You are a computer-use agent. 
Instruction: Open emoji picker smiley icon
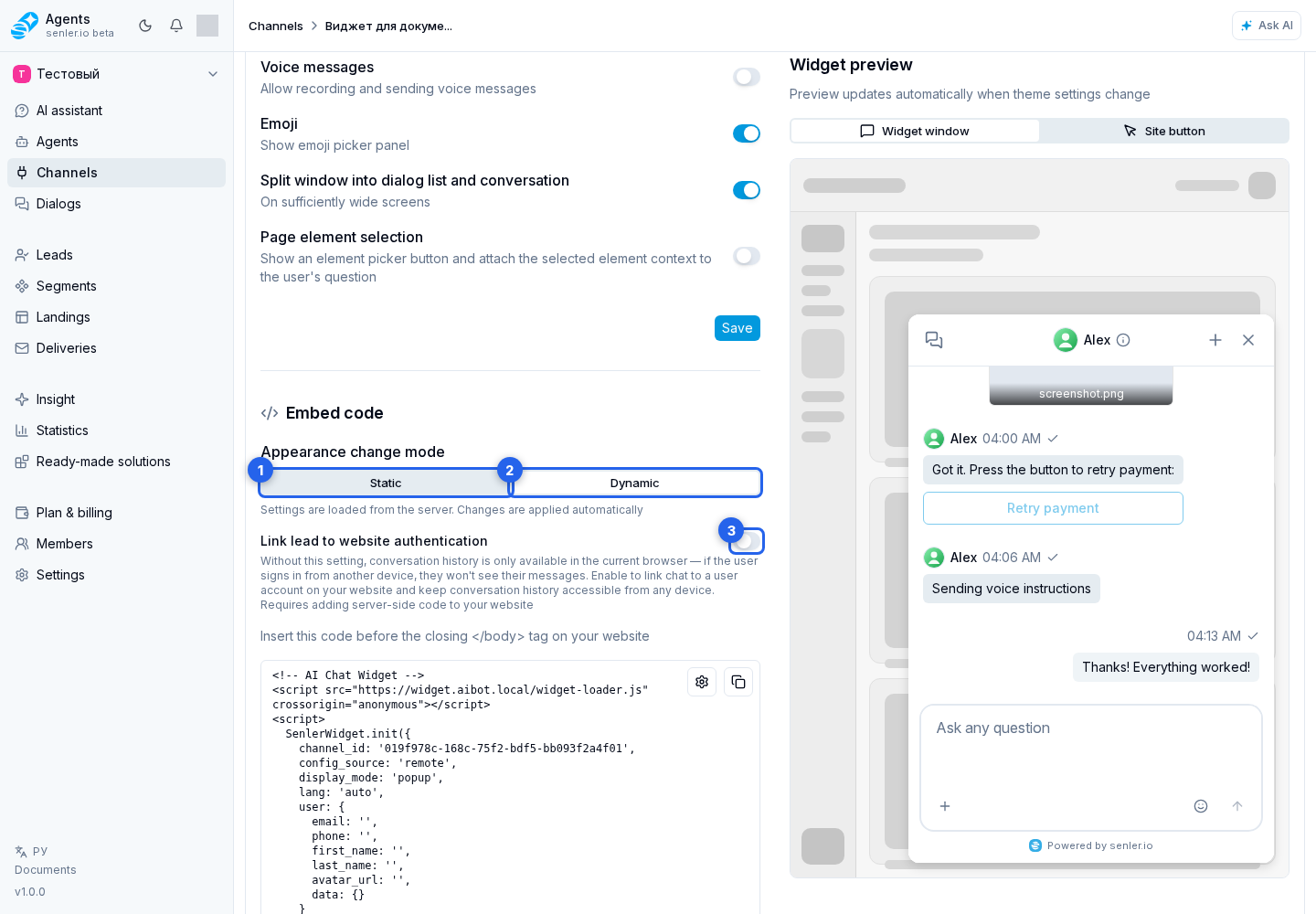pyautogui.click(x=1201, y=806)
